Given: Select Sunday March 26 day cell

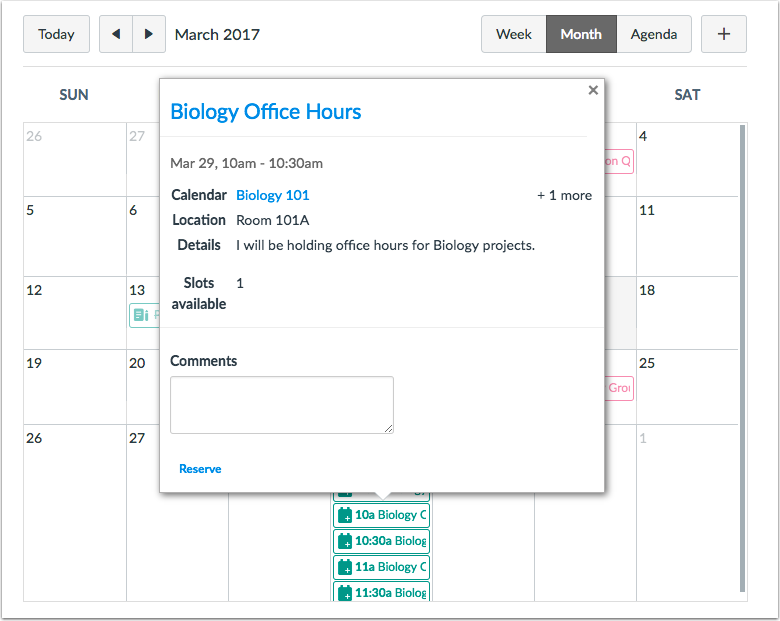Looking at the screenshot, I should coord(75,513).
